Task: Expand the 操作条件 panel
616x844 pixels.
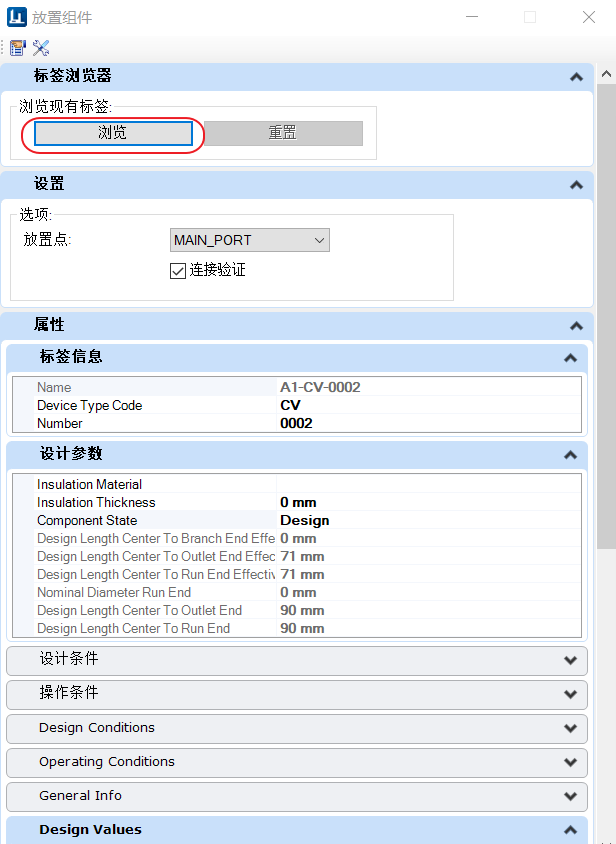Action: click(x=570, y=694)
